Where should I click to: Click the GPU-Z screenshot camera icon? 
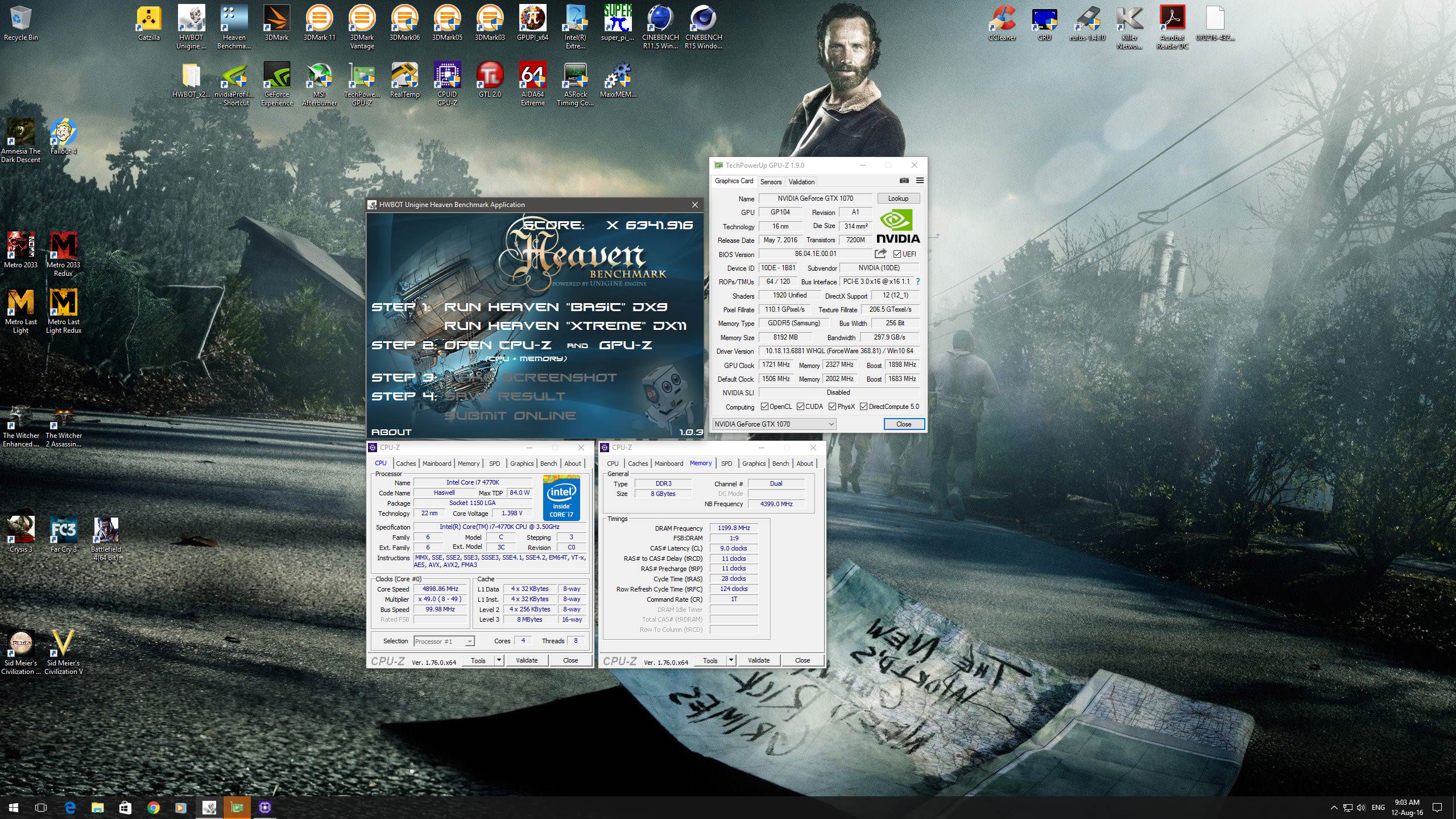click(x=904, y=181)
